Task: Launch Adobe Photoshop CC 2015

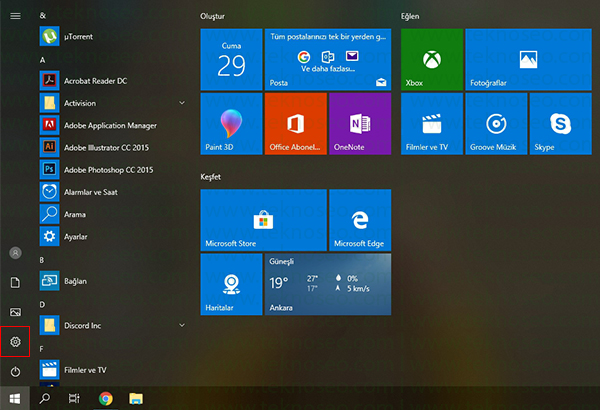Action: click(x=112, y=170)
